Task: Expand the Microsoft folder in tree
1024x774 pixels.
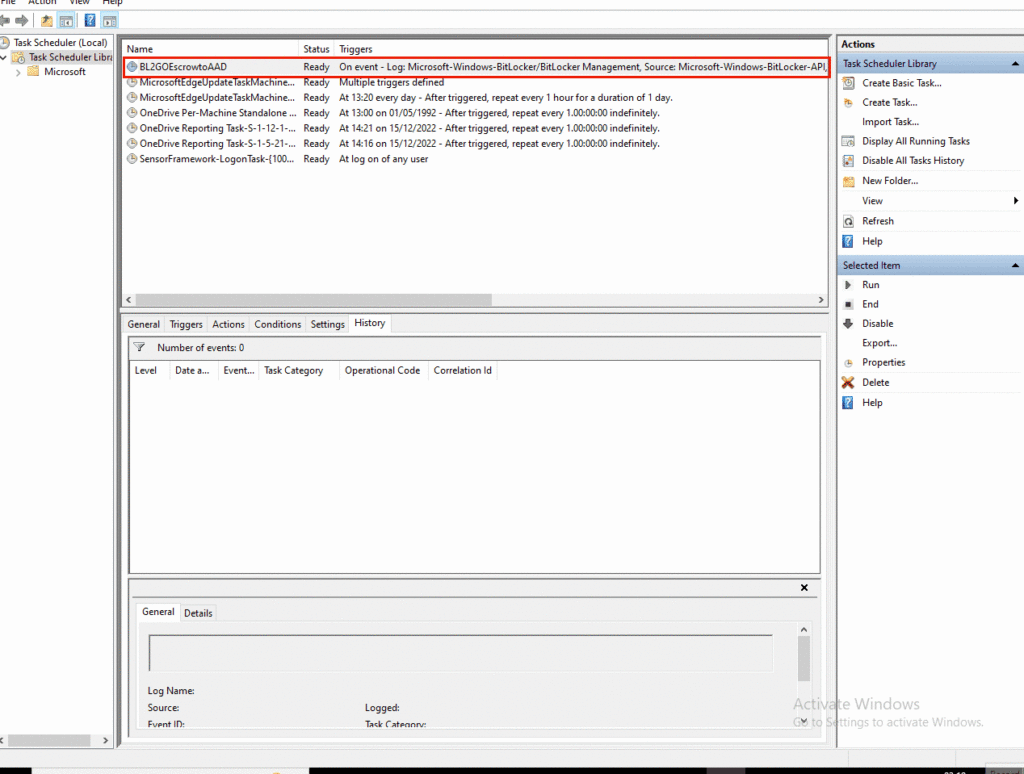Action: (18, 72)
